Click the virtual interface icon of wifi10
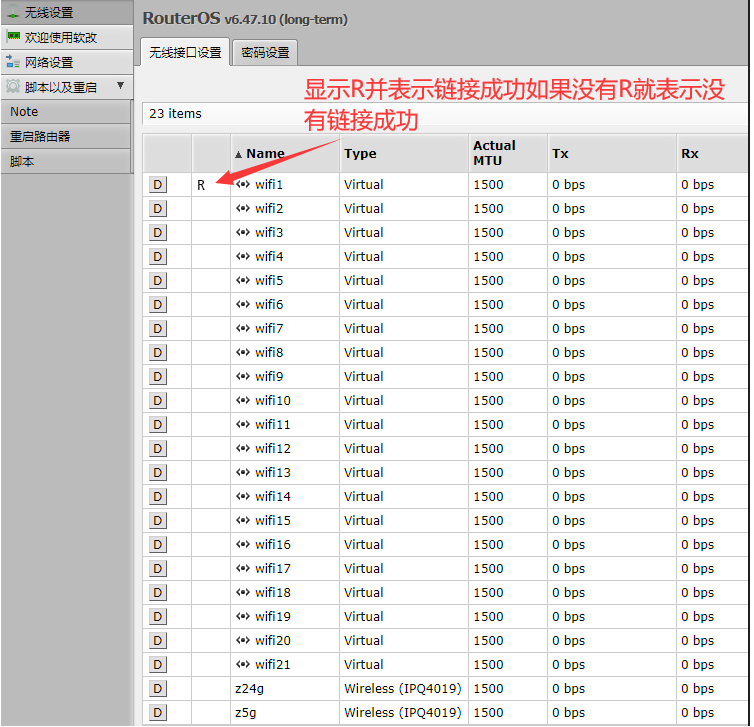This screenshot has height=727, width=754. pyautogui.click(x=243, y=400)
